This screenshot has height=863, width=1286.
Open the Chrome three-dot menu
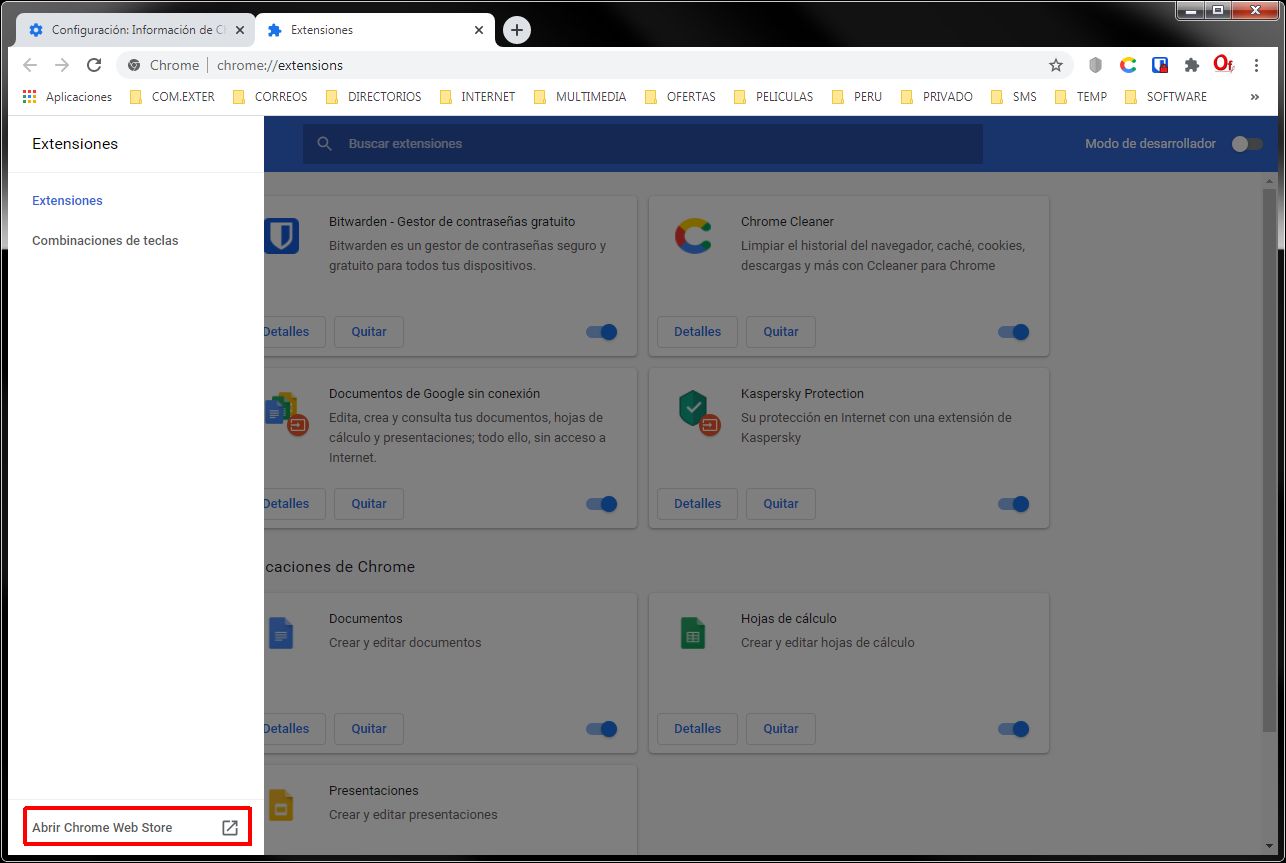(x=1257, y=65)
